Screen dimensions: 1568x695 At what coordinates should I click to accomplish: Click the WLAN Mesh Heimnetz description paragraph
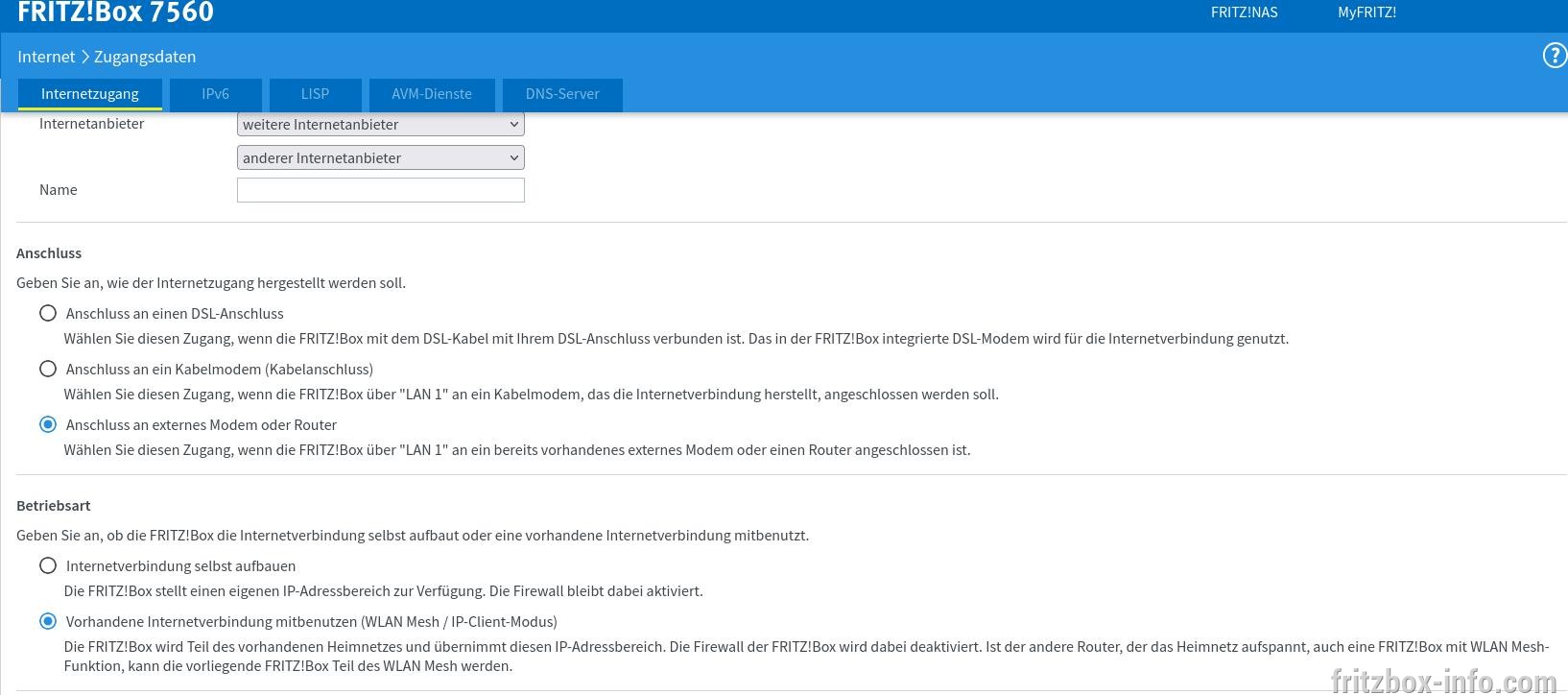click(x=807, y=657)
